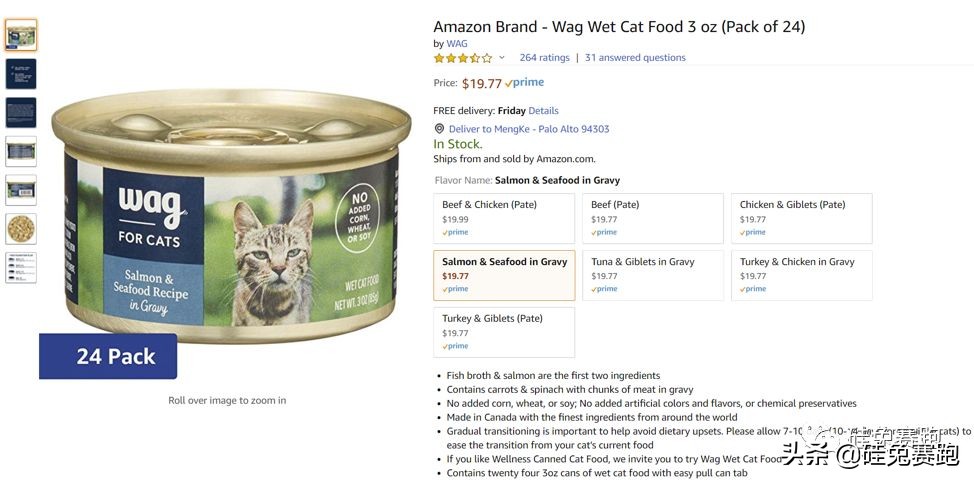Viewport: 974px width, 481px height.
Task: Select the Beef (Pate) flavor
Action: (653, 218)
